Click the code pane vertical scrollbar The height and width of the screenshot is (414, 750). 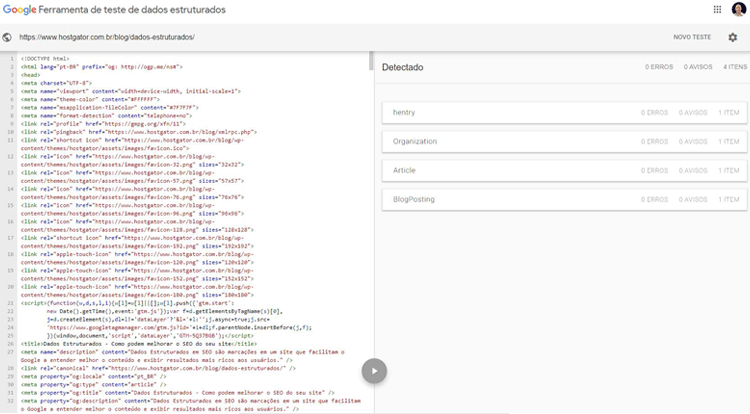(371, 61)
